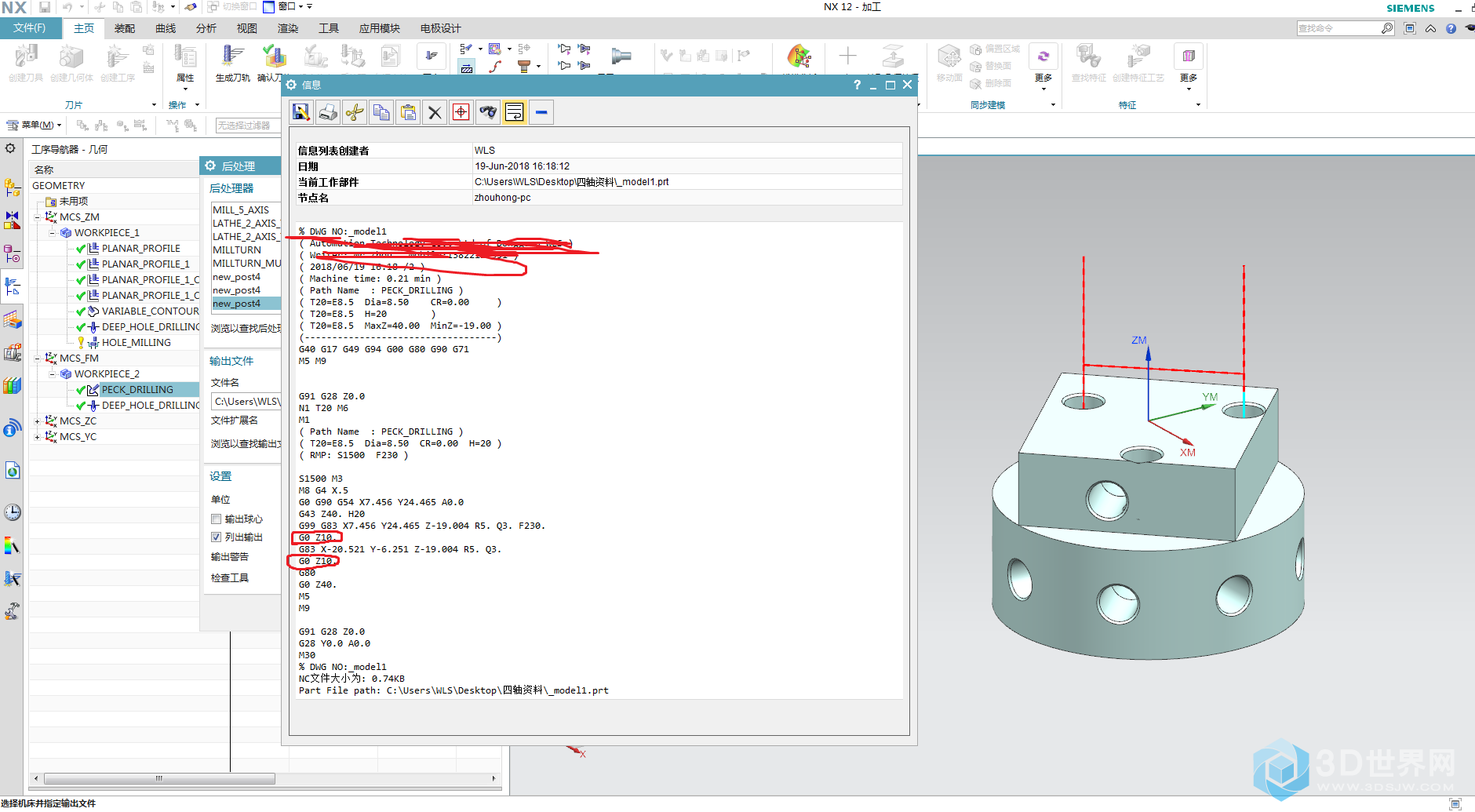Select the VARIABLE_CONTOUR operation

pyautogui.click(x=150, y=311)
